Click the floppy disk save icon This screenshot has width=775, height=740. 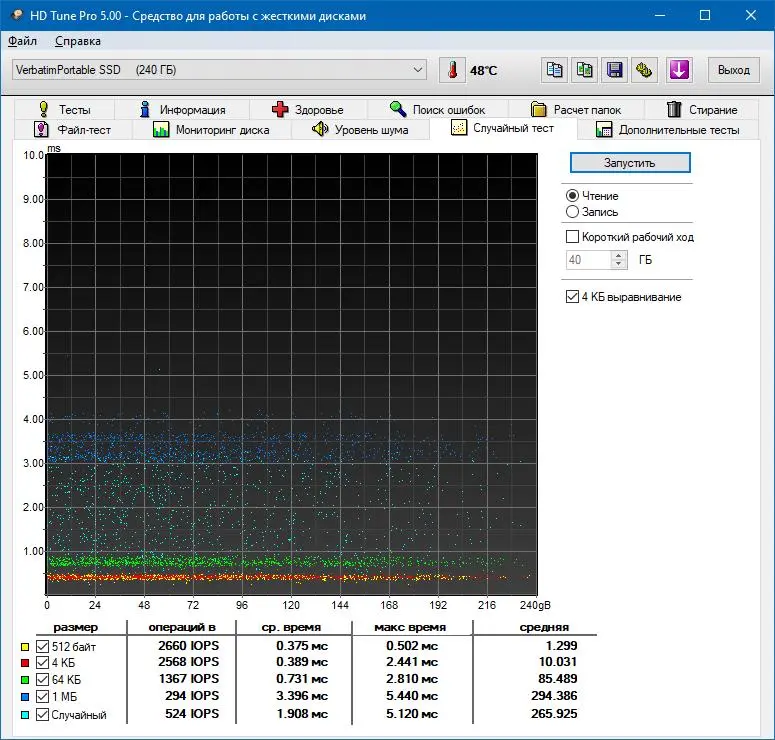tap(614, 70)
